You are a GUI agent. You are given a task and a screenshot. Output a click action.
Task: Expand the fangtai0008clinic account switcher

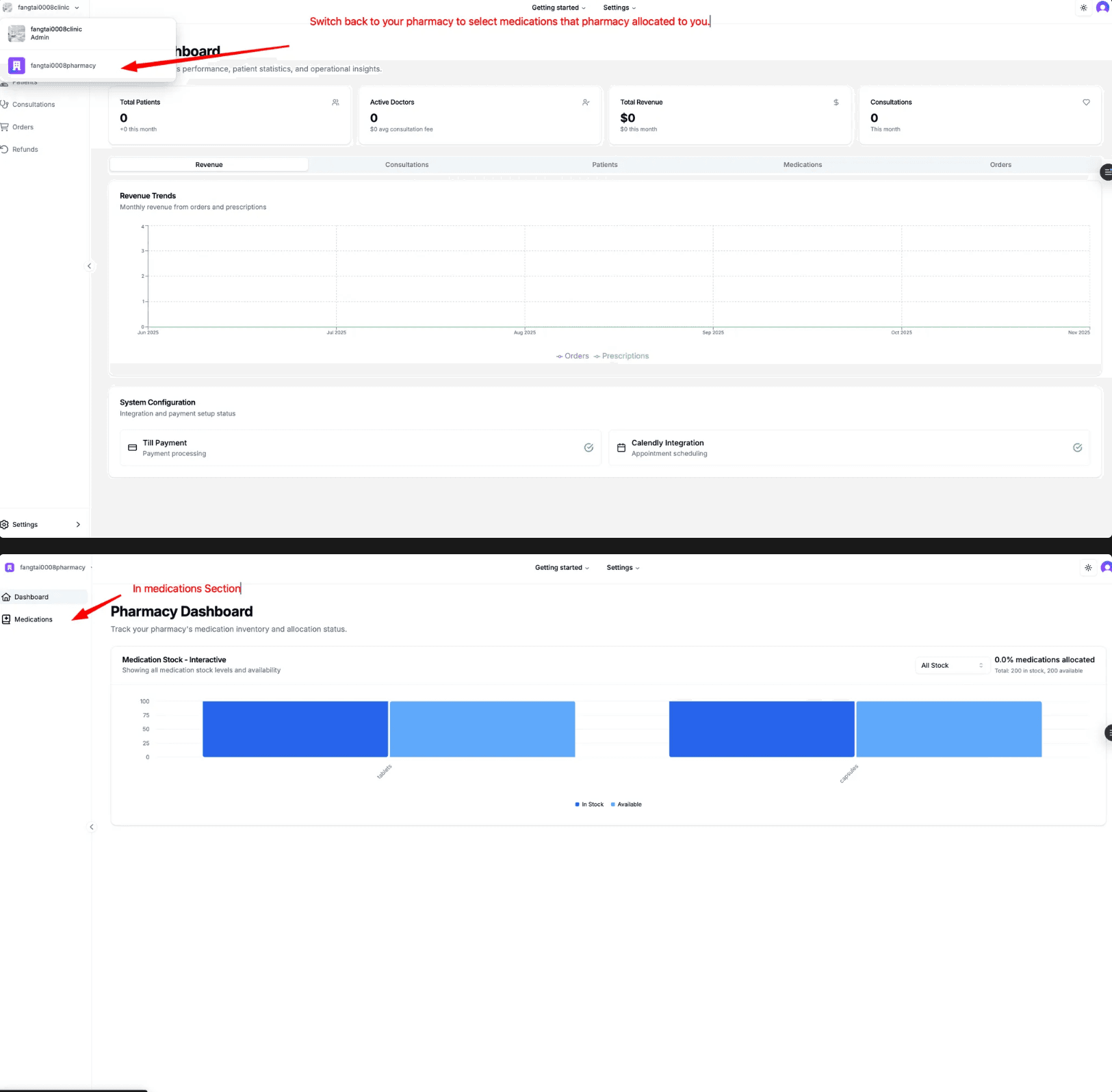click(42, 8)
